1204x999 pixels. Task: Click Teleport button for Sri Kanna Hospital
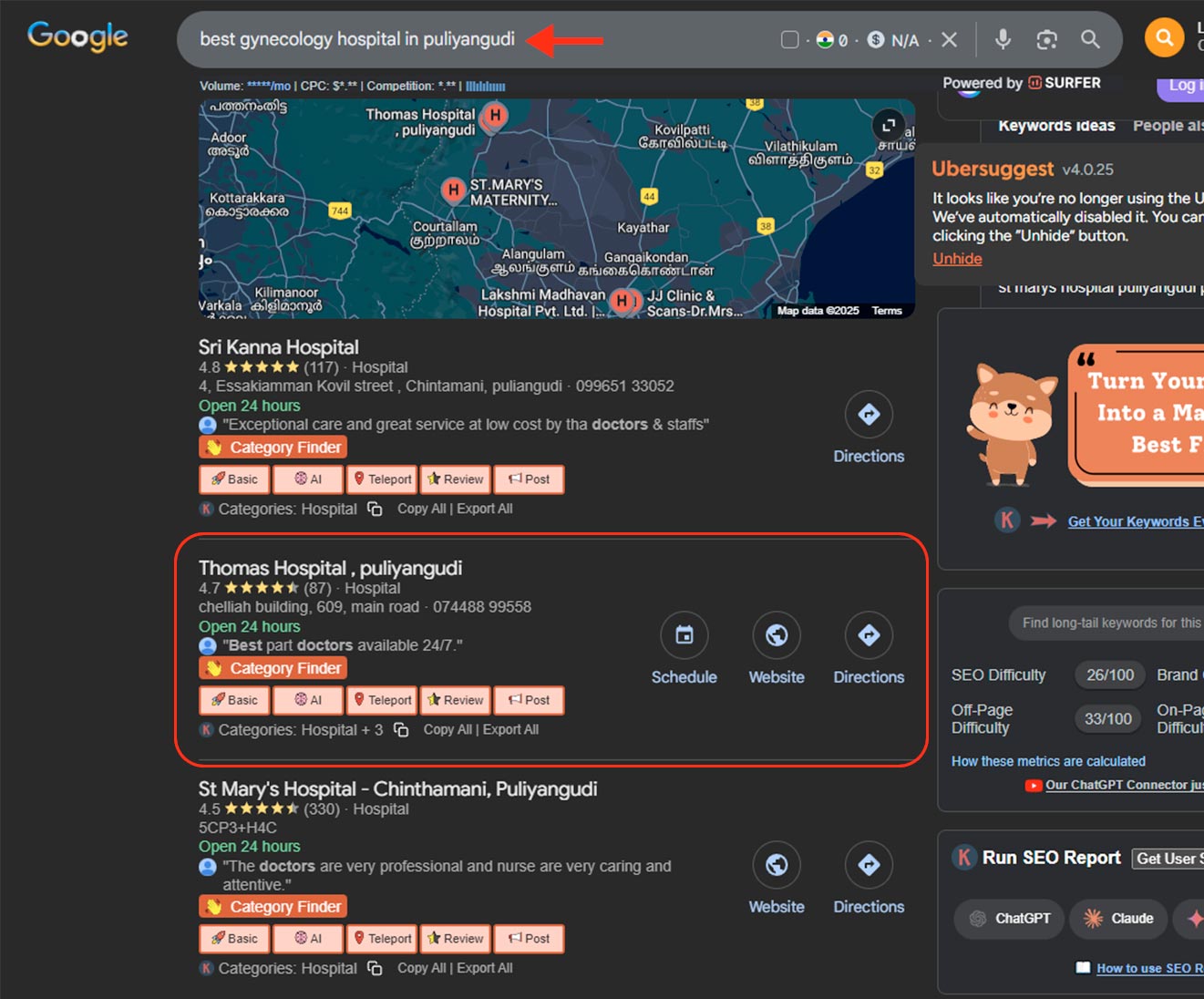tap(382, 479)
